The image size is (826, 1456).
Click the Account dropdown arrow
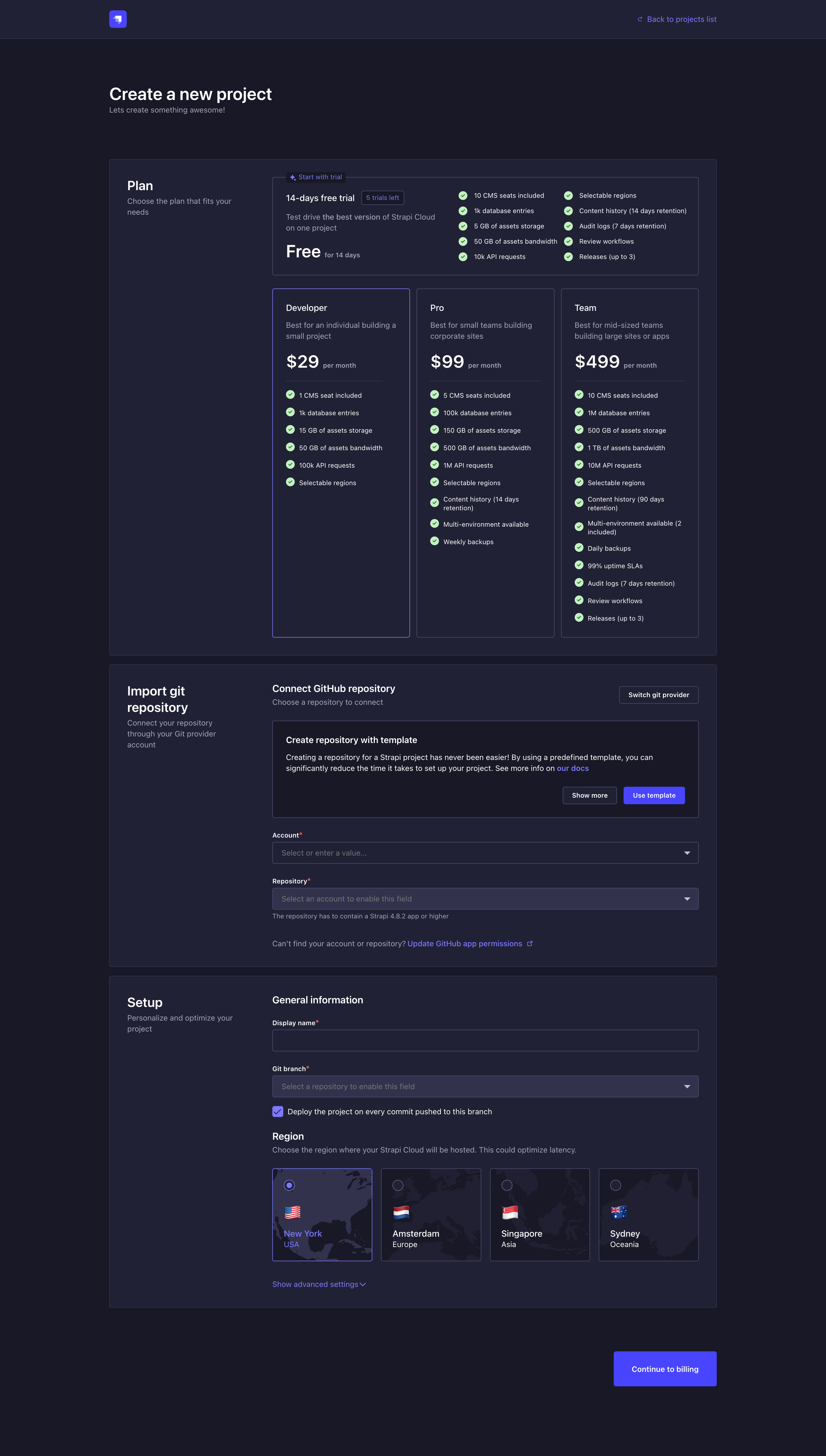click(687, 853)
